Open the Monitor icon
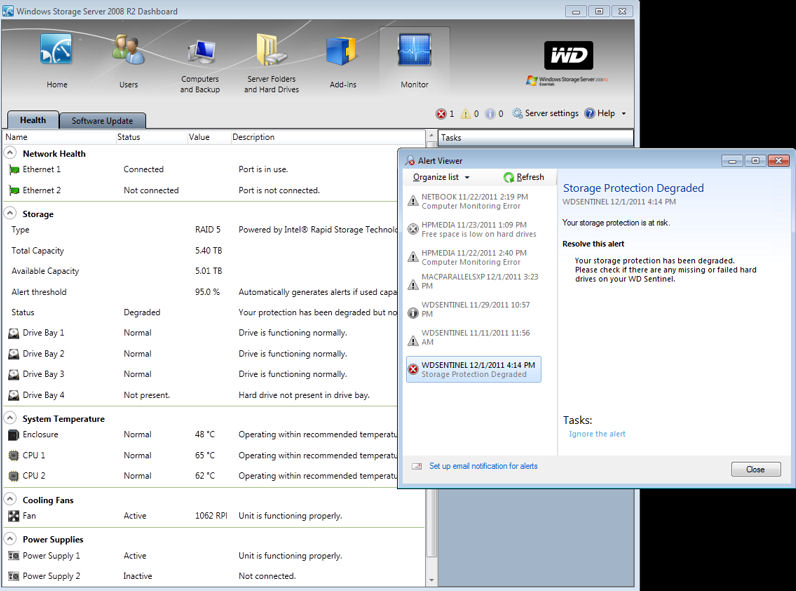This screenshot has width=796, height=591. tap(414, 50)
